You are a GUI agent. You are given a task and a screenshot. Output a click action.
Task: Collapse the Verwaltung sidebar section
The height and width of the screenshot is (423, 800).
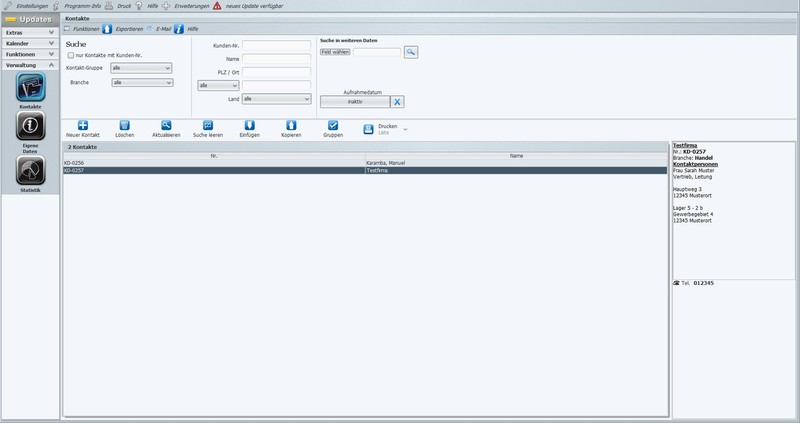(31, 65)
